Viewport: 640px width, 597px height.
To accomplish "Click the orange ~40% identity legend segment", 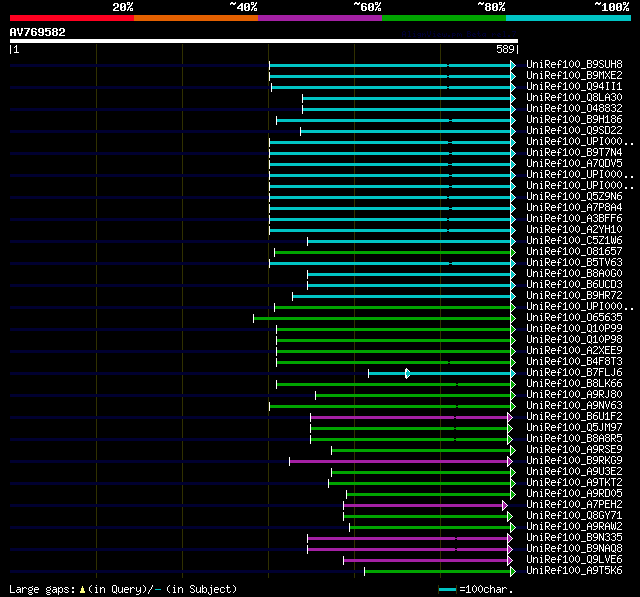I will click(x=196, y=18).
